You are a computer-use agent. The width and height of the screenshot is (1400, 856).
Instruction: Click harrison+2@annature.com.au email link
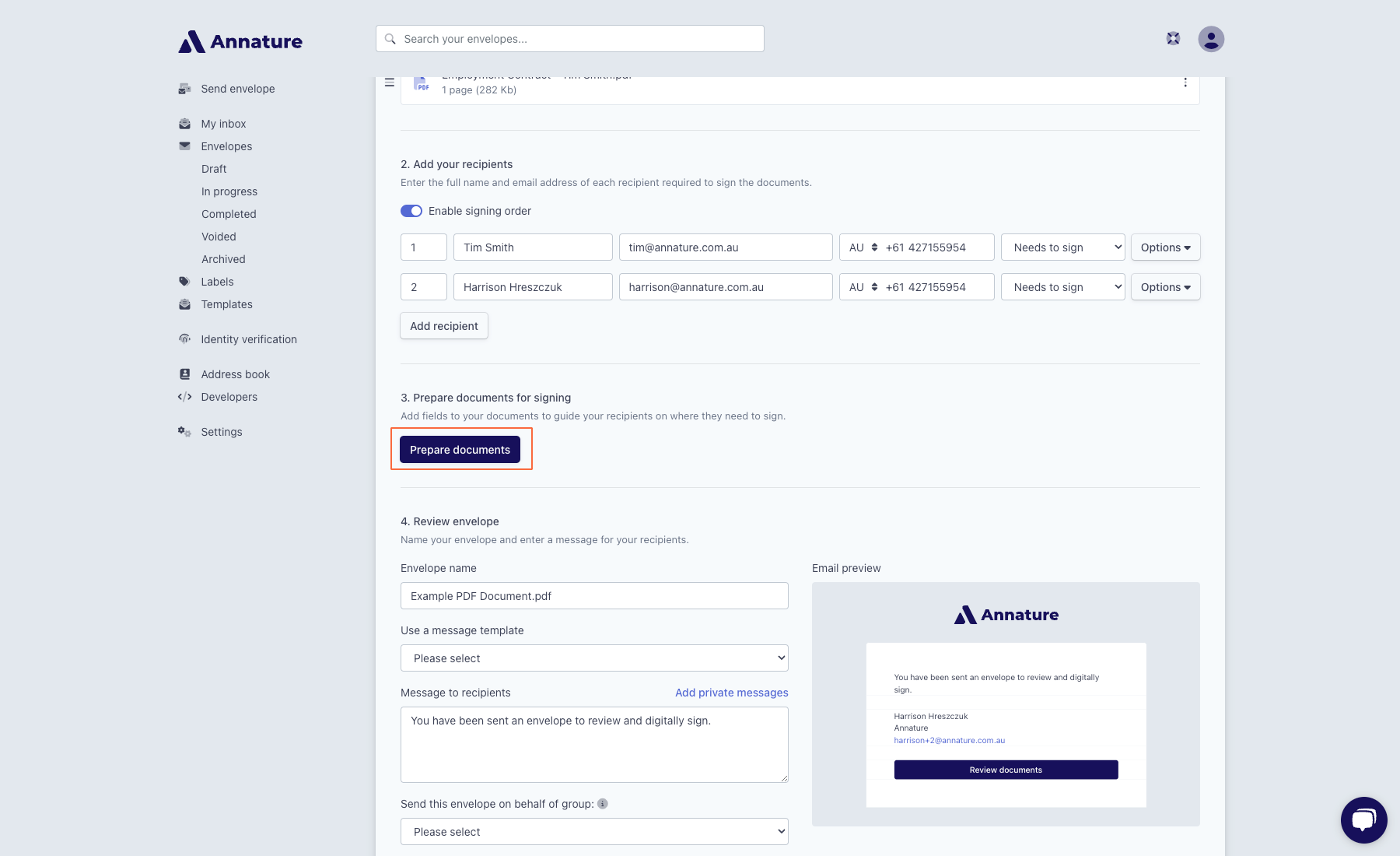pyautogui.click(x=950, y=740)
